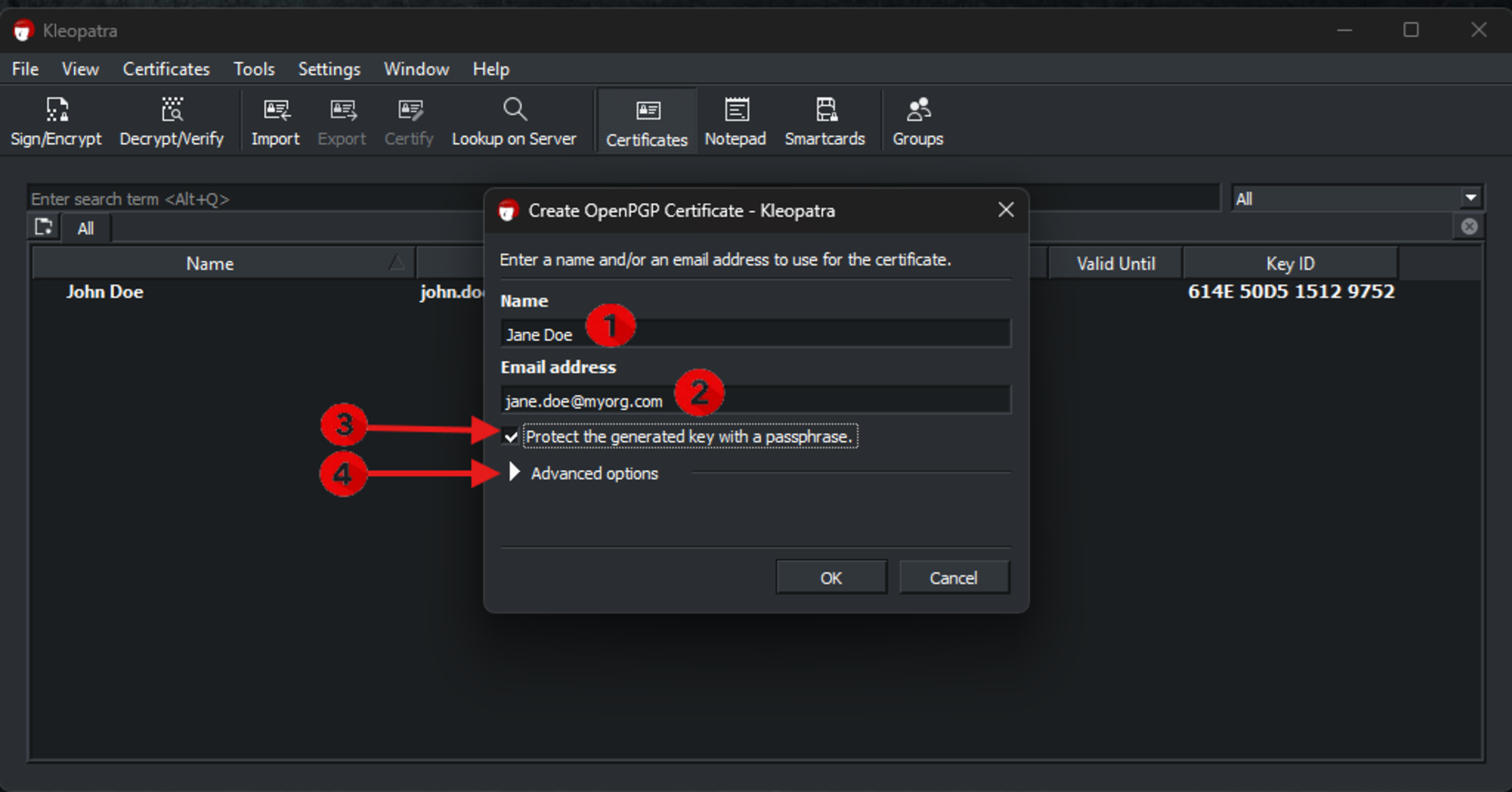The height and width of the screenshot is (792, 1512).
Task: Open Lookup on Server search
Action: click(514, 122)
